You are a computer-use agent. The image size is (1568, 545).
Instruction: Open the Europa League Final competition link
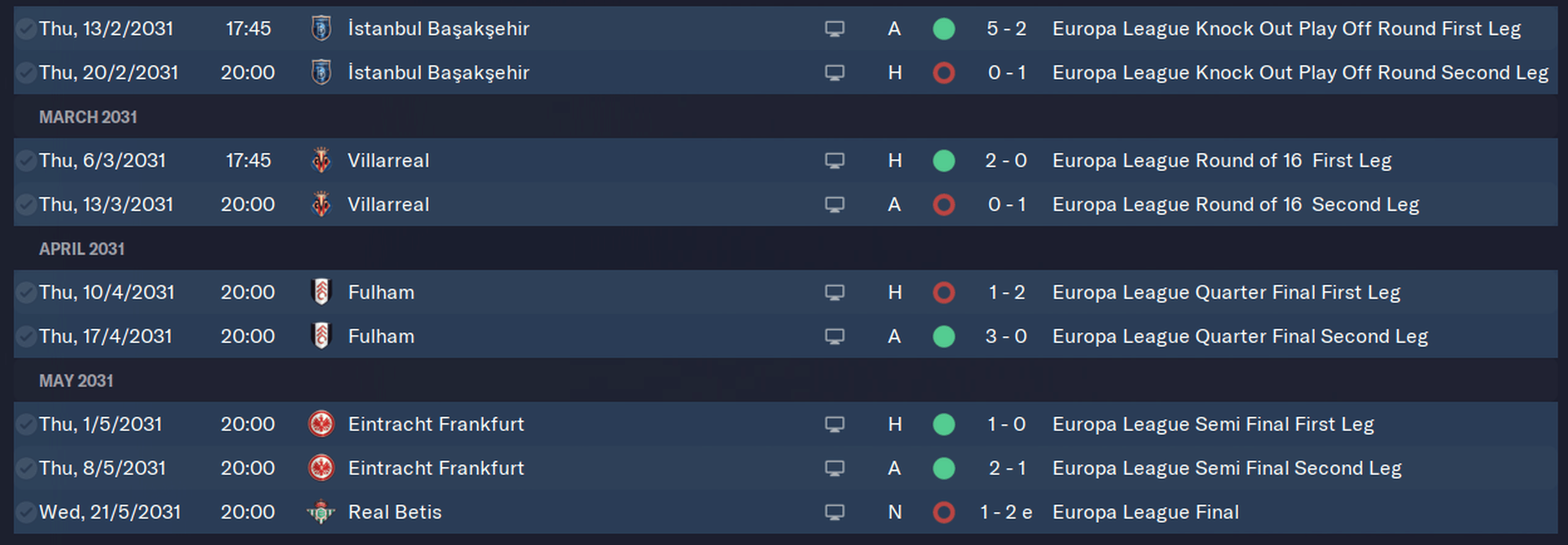(1146, 512)
